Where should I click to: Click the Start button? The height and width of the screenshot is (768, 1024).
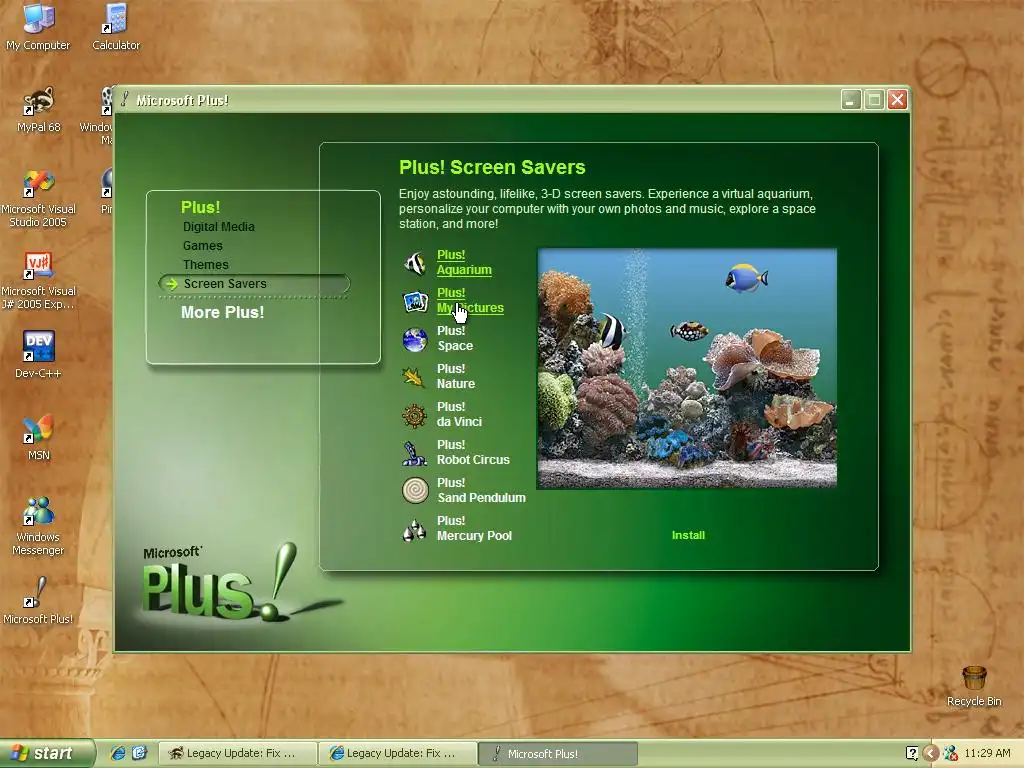tap(47, 754)
